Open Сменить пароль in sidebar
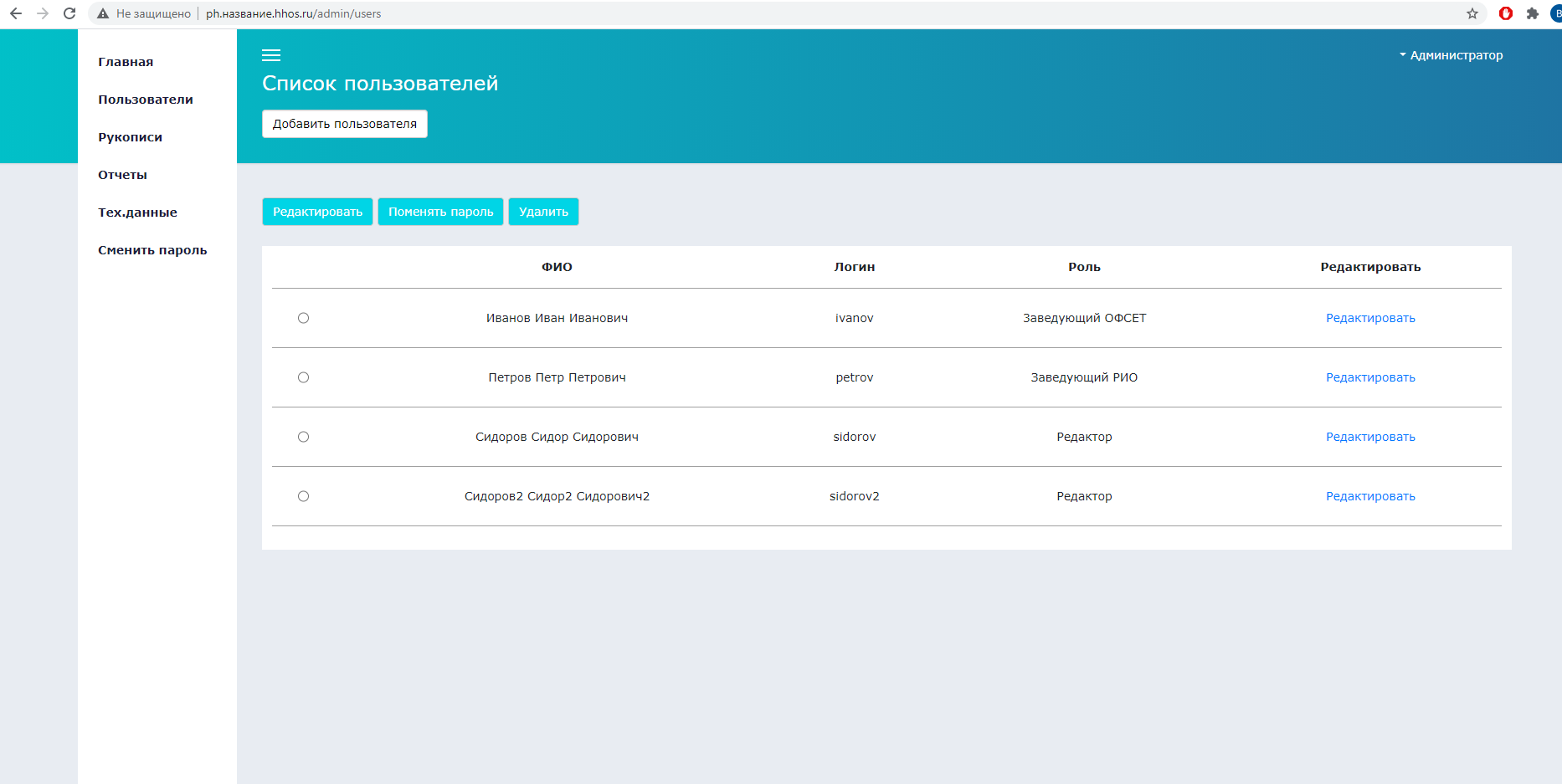The image size is (1562, 784). [x=152, y=250]
